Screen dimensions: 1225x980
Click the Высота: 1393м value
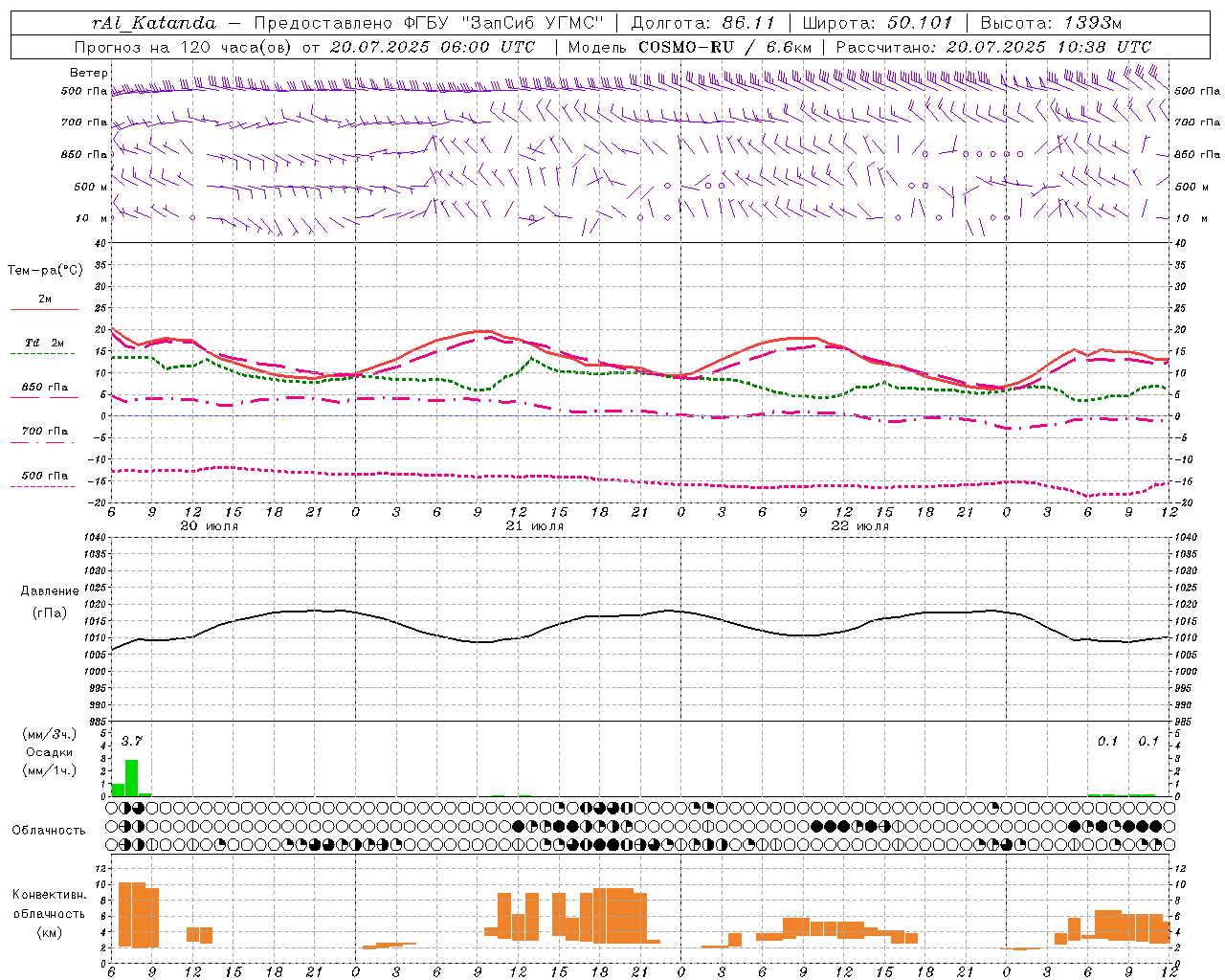coord(1051,23)
